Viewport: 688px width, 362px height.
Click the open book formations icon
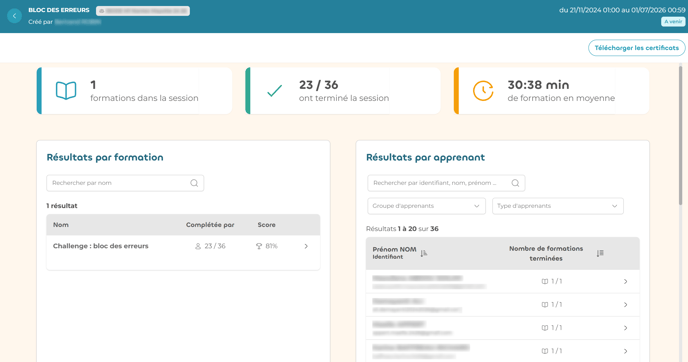click(66, 90)
